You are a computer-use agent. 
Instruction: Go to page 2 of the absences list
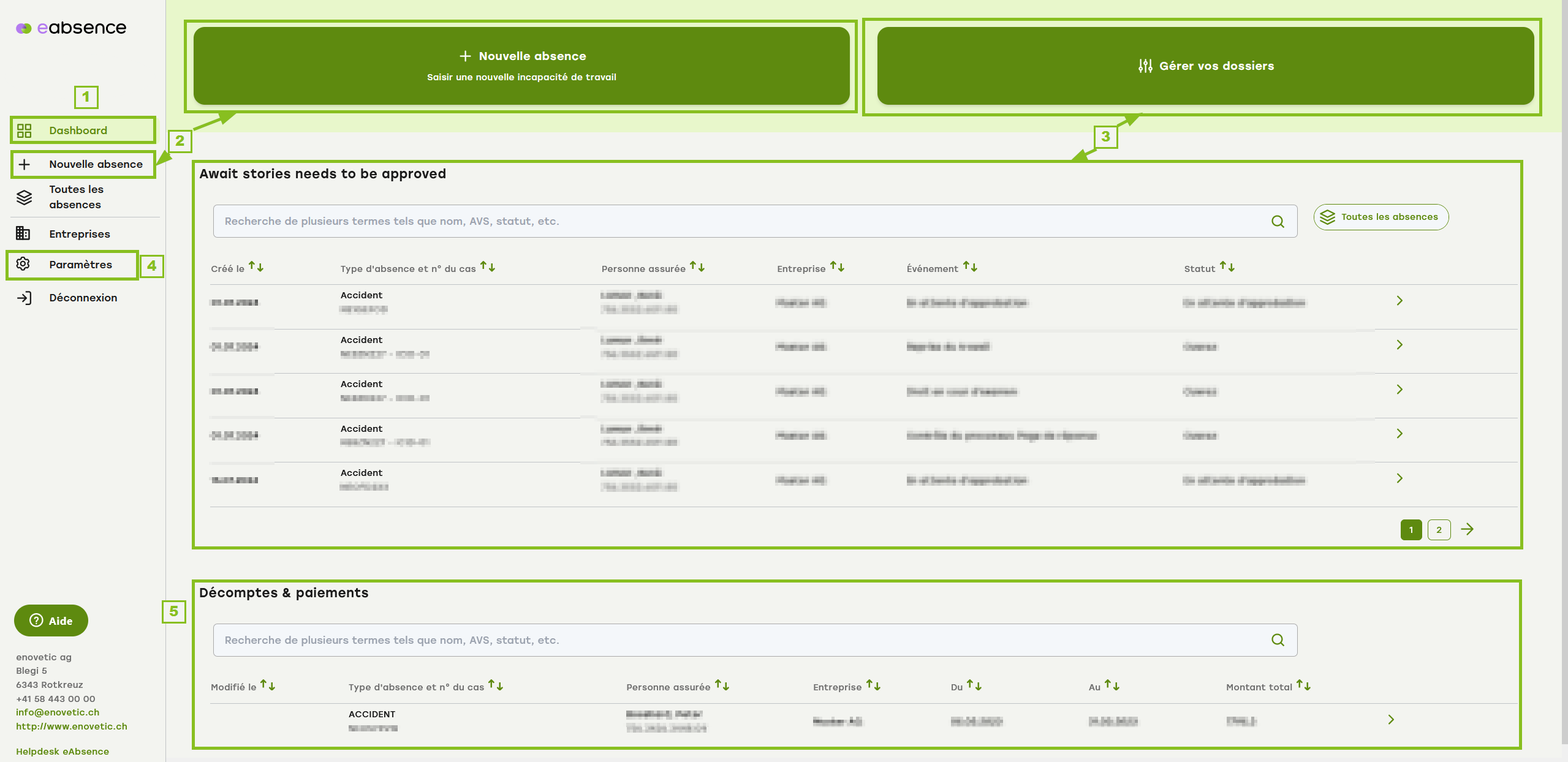coord(1438,529)
